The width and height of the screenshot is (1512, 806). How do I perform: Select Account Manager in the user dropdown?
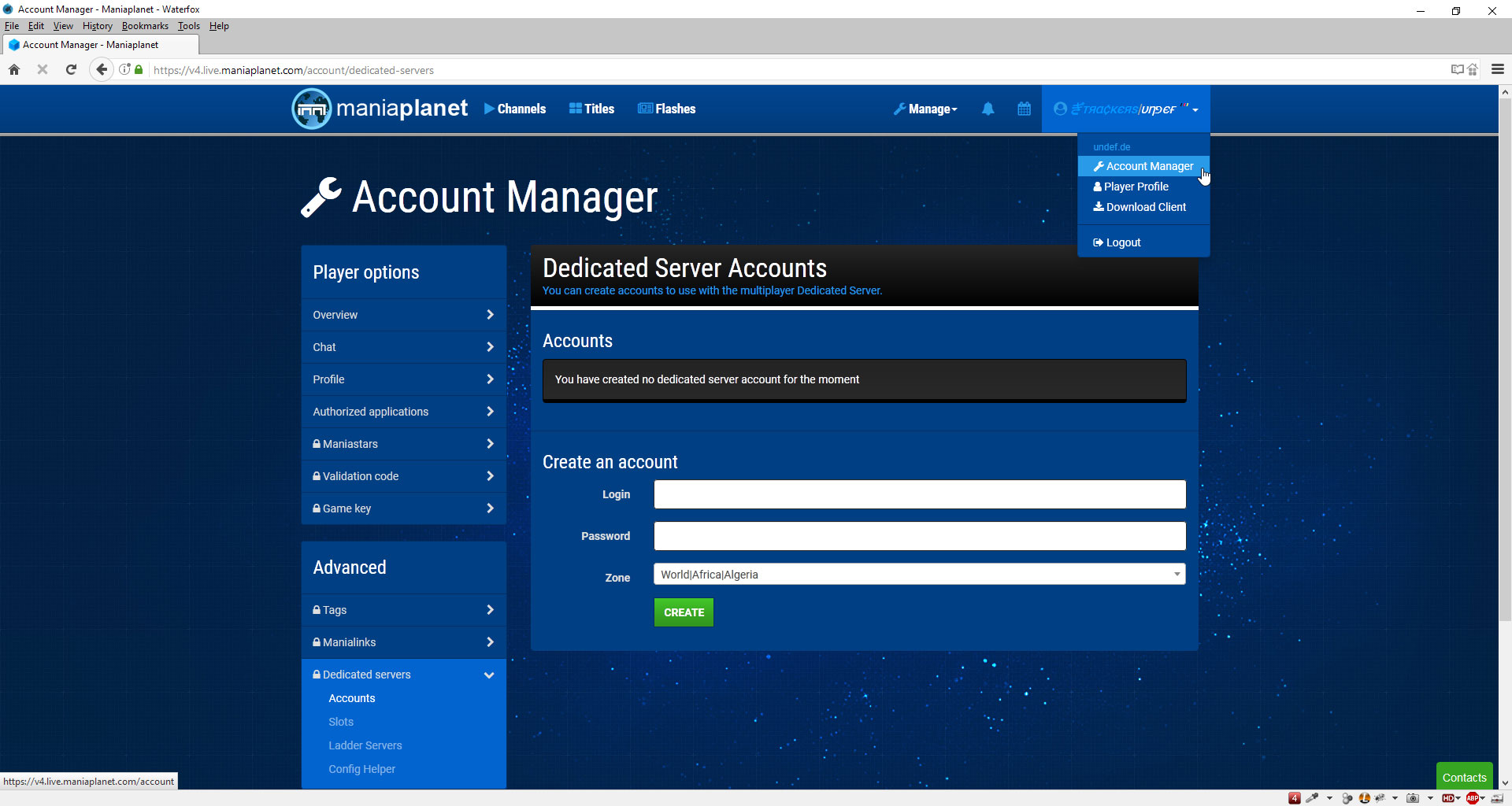point(1143,166)
